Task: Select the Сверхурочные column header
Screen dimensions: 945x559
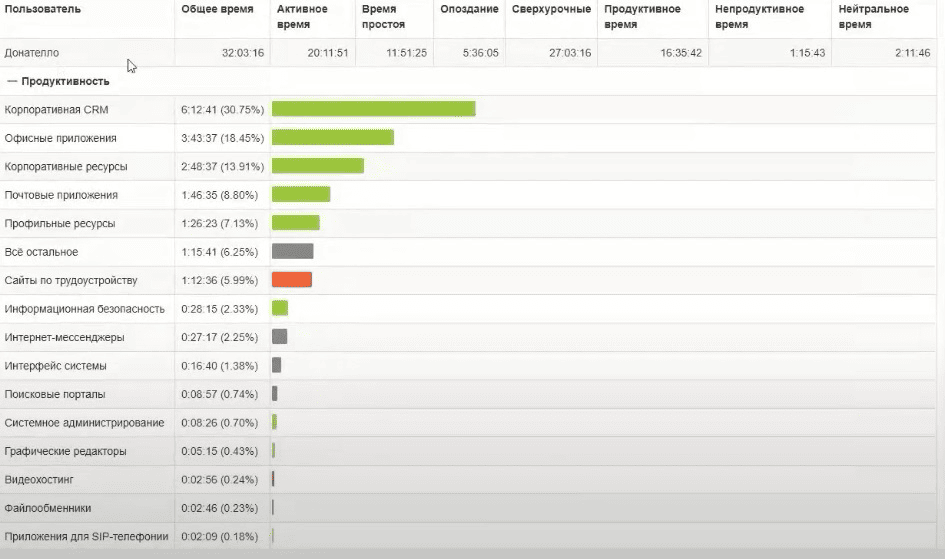Action: click(551, 9)
